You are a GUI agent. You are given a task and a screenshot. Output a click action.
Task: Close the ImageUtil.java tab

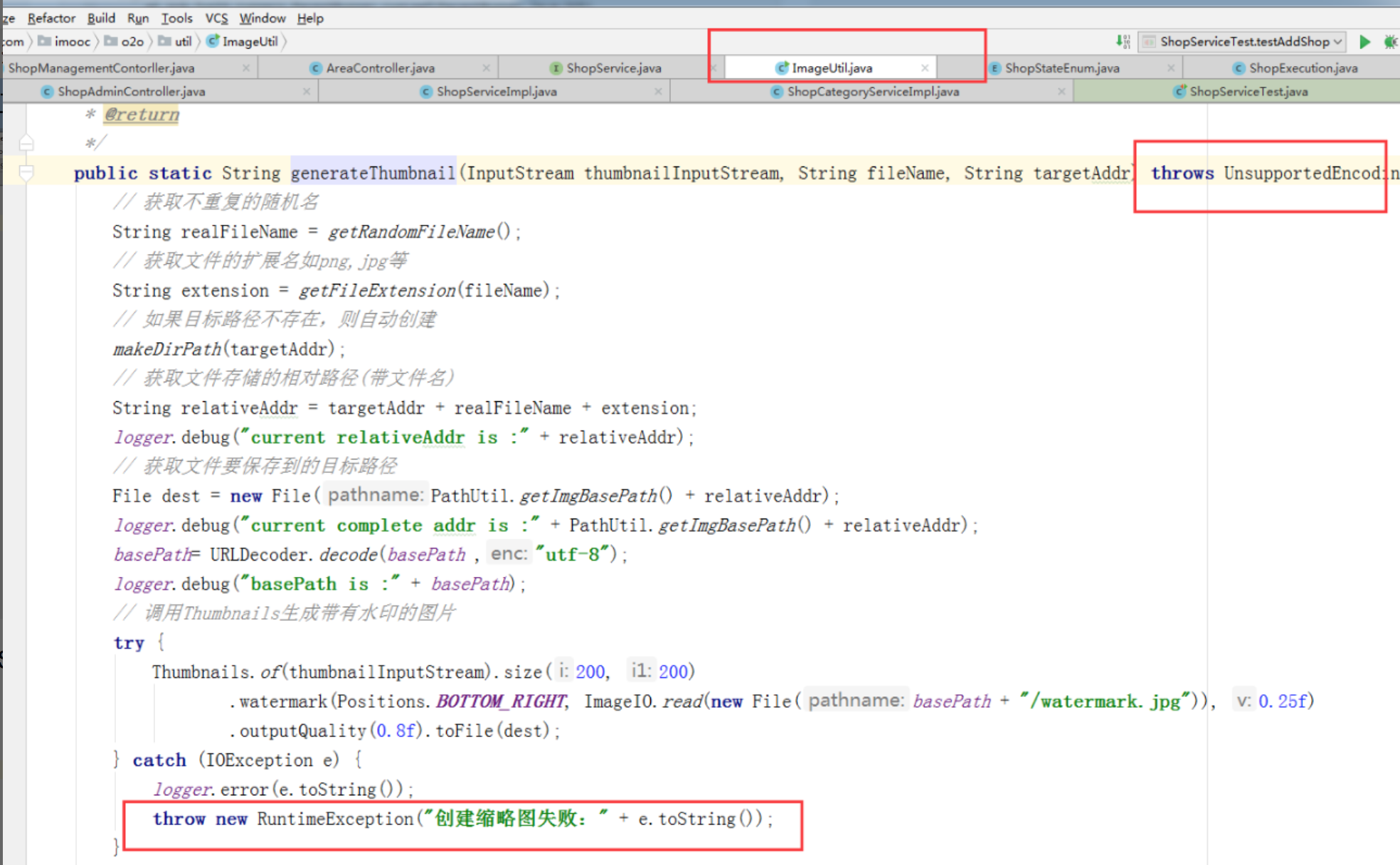pos(925,68)
